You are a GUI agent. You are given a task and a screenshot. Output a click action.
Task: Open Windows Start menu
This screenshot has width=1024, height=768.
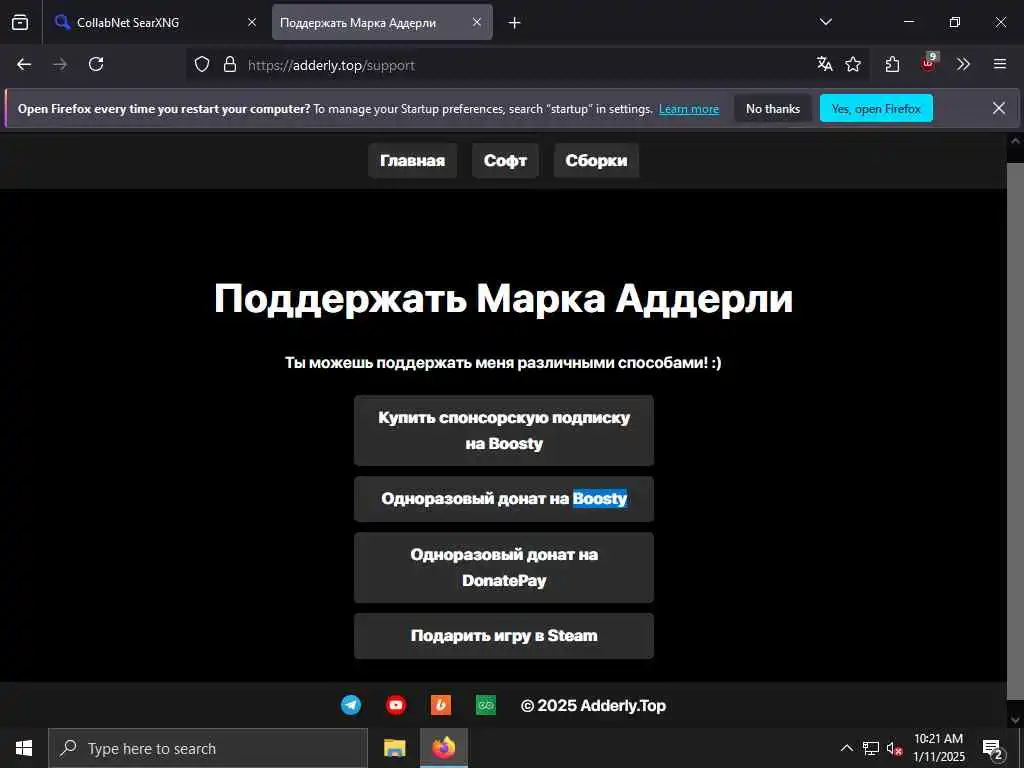[x=24, y=748]
